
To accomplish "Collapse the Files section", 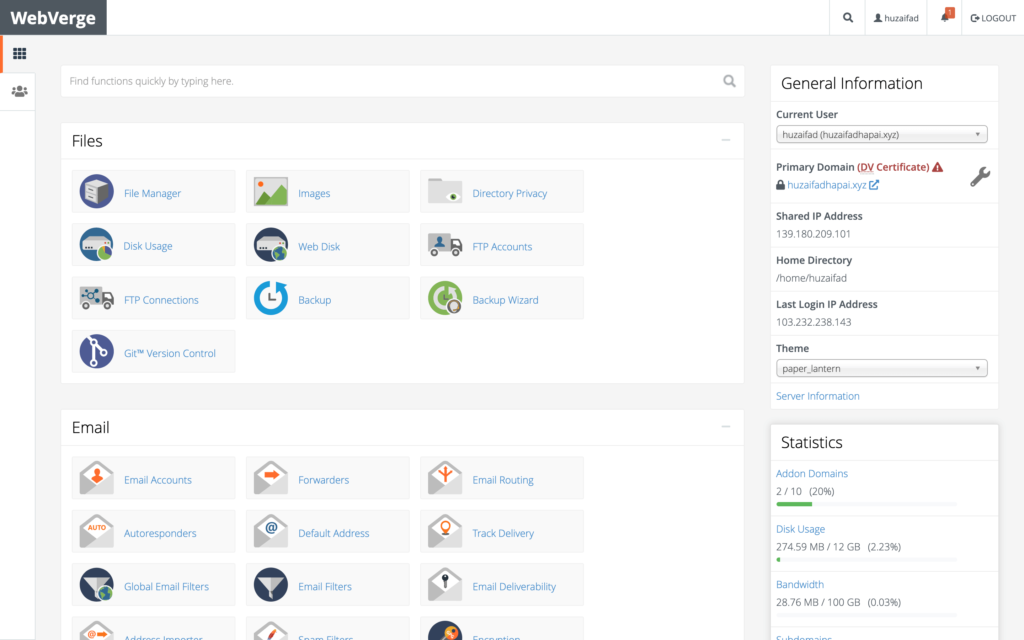I will pos(726,141).
